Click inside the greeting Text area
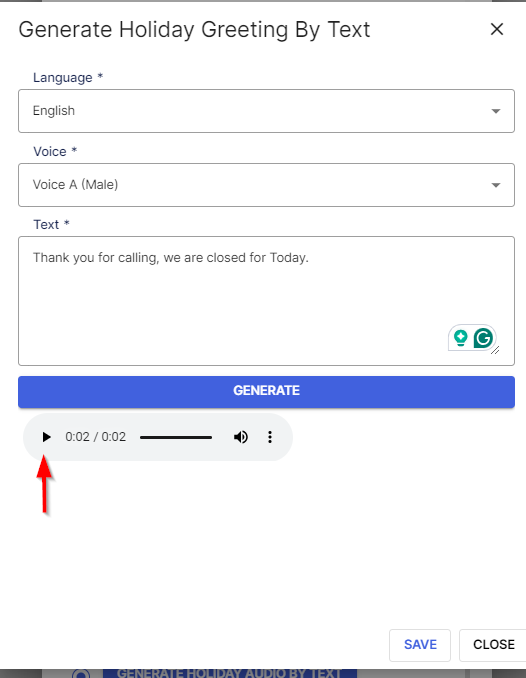 point(266,301)
